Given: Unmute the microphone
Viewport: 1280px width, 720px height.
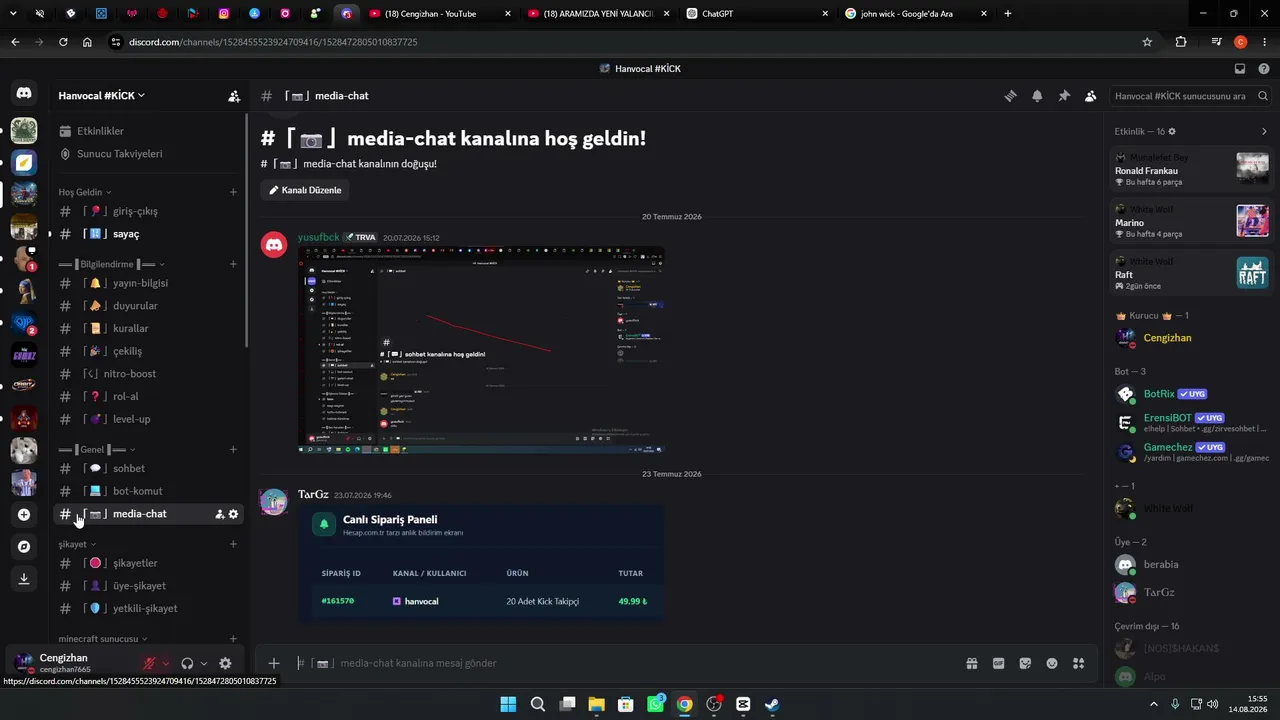Looking at the screenshot, I should pyautogui.click(x=149, y=663).
